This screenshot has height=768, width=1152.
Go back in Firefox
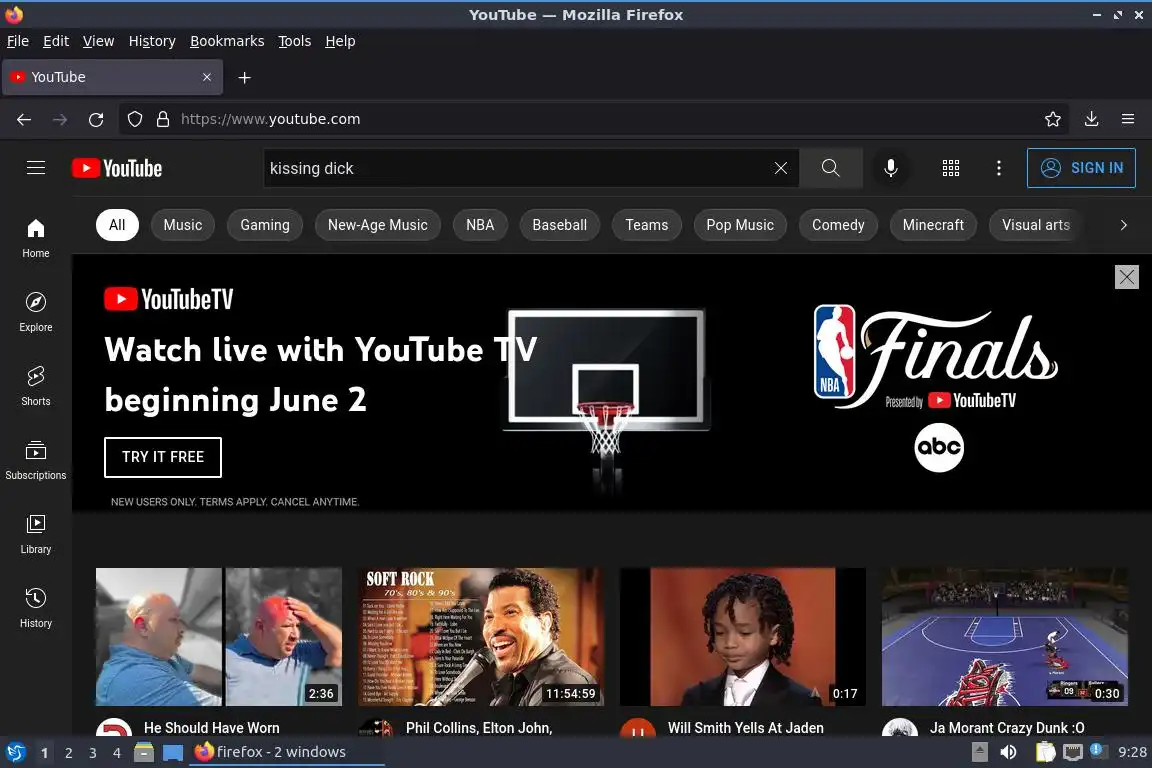[x=24, y=119]
